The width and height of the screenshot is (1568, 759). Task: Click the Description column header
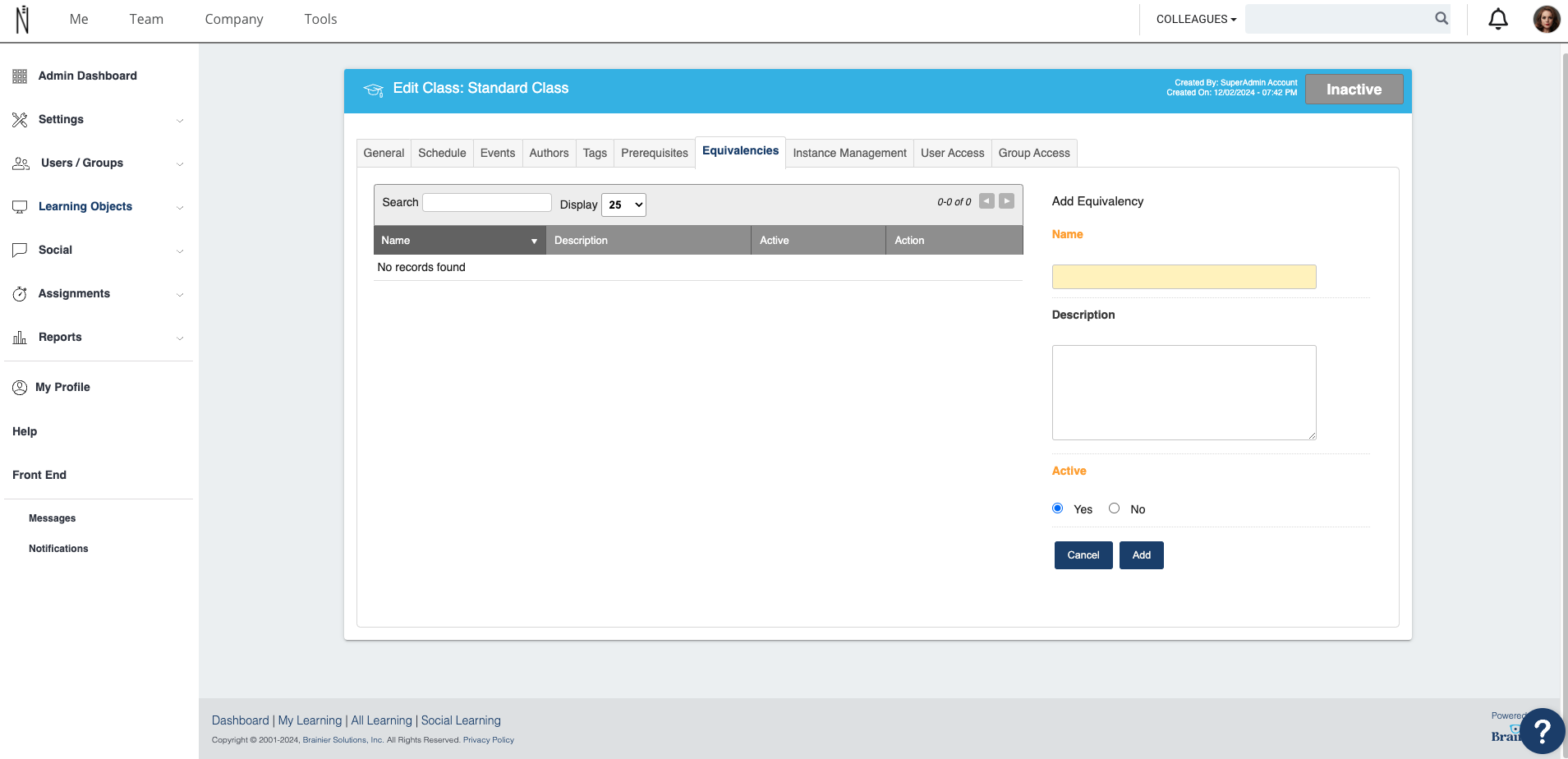(649, 241)
